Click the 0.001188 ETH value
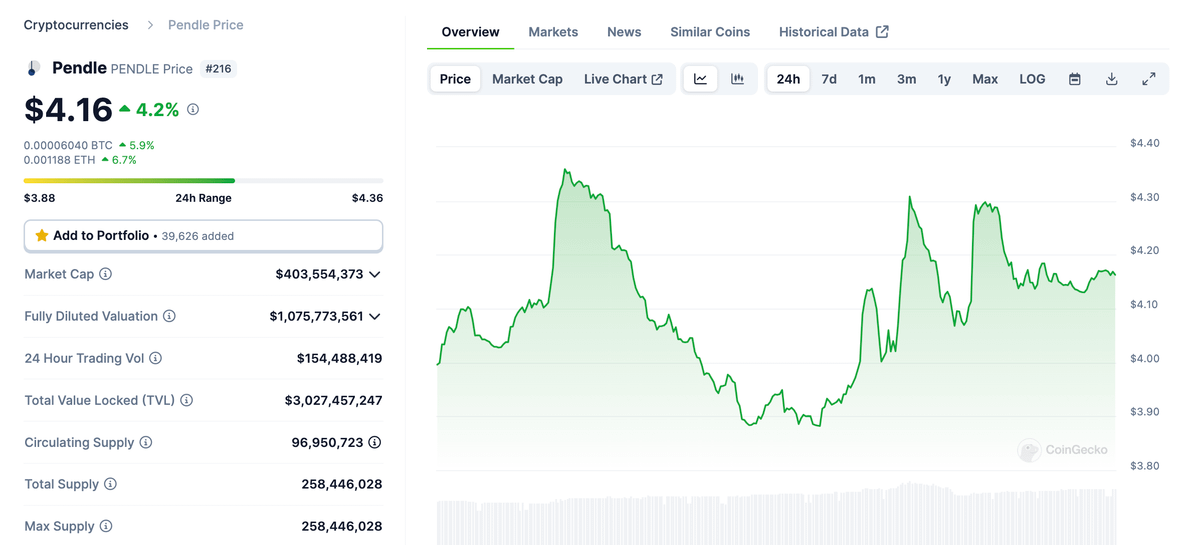1200x545 pixels. click(x=59, y=160)
